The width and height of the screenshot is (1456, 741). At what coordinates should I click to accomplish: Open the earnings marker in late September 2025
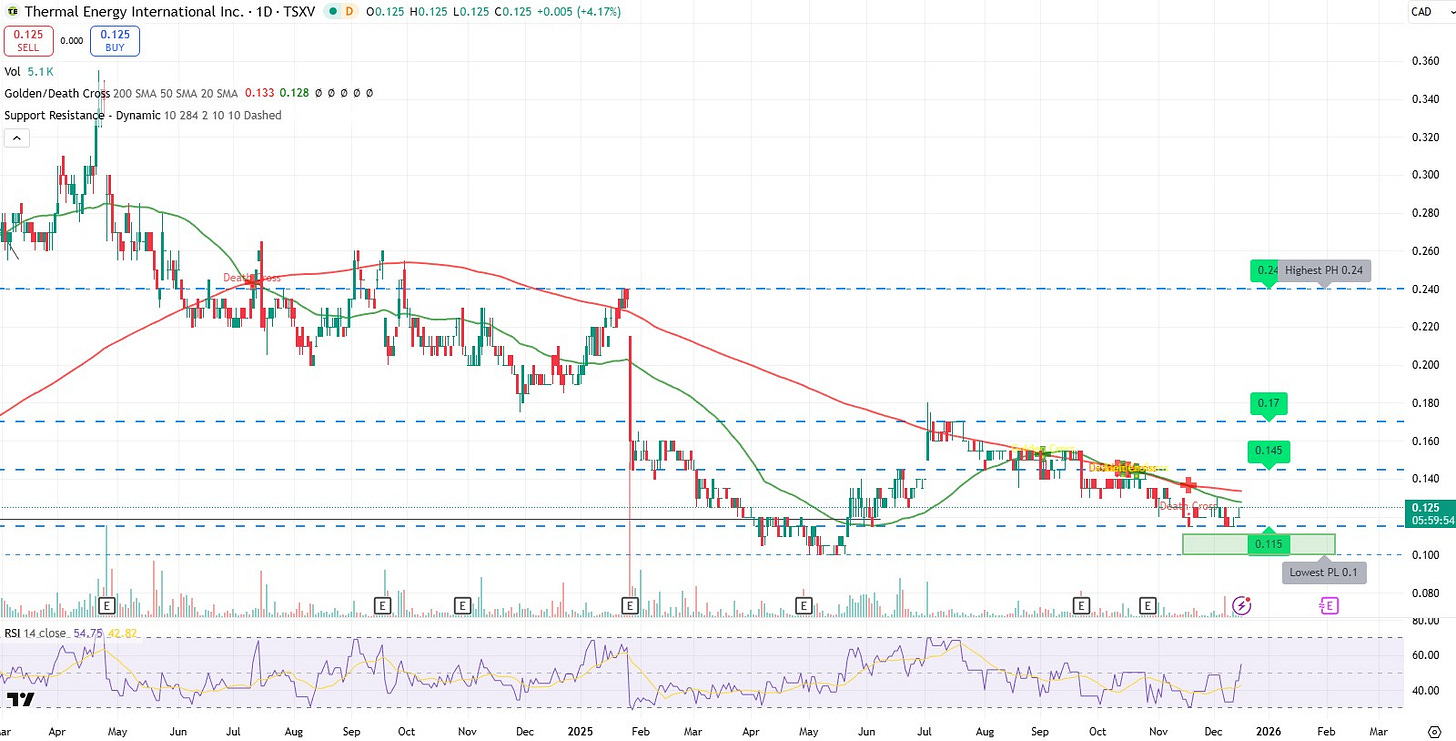(1081, 605)
